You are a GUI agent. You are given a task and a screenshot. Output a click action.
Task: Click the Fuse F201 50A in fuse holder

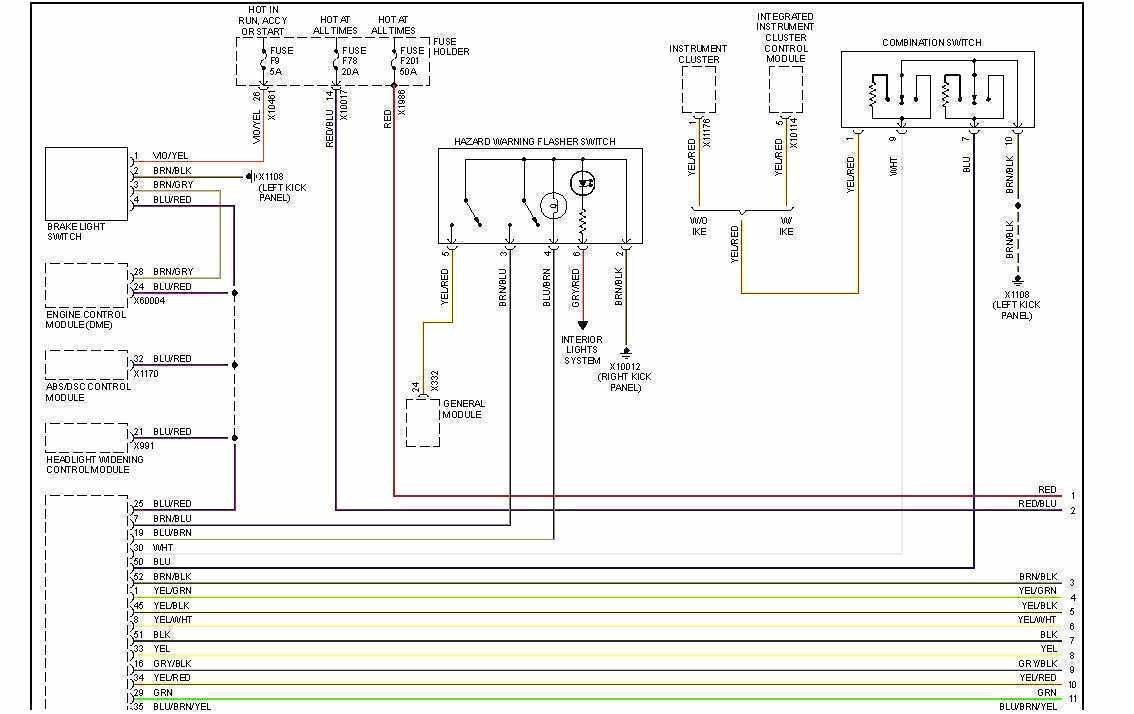[x=393, y=60]
